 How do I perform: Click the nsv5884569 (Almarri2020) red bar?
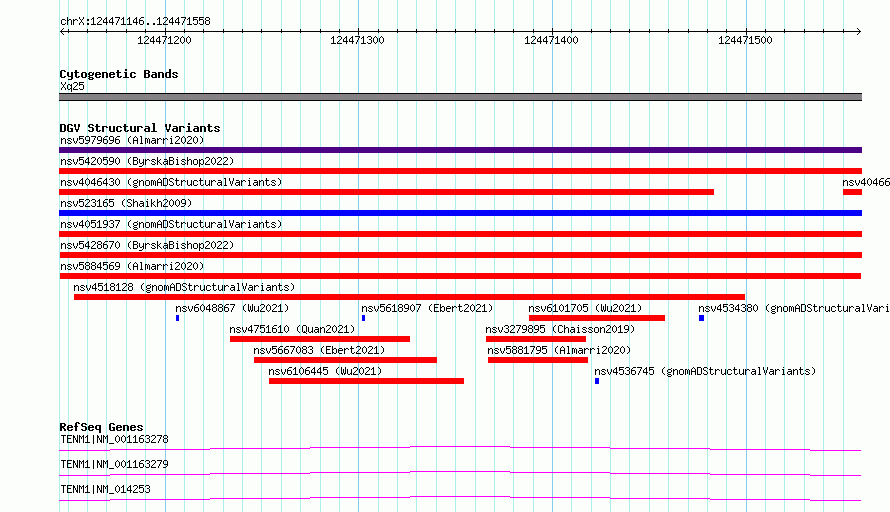tap(460, 276)
